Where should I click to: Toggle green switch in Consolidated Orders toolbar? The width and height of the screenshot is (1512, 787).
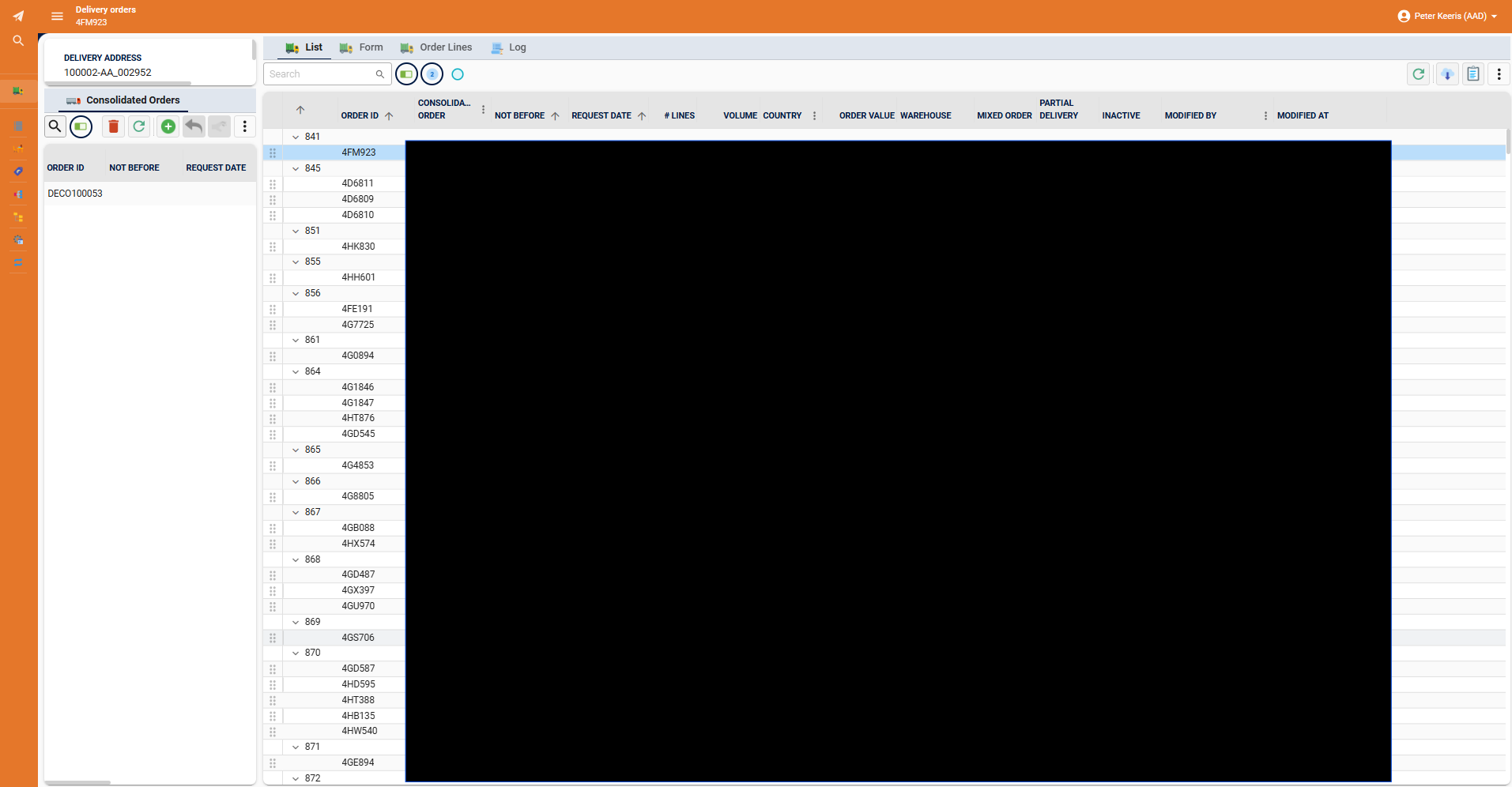[81, 126]
